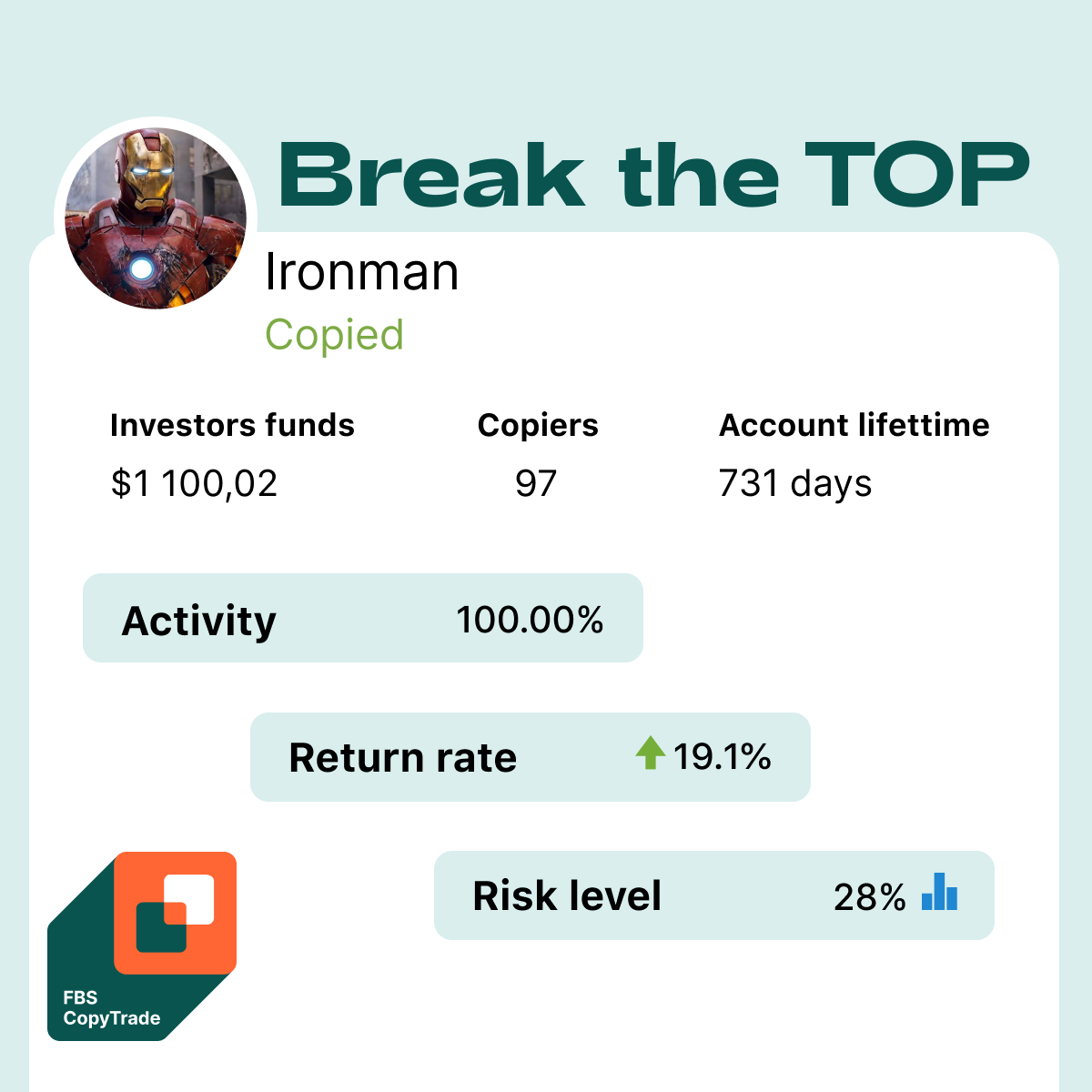Click the blue risk bar chart icon
1092x1092 pixels.
coord(939,892)
